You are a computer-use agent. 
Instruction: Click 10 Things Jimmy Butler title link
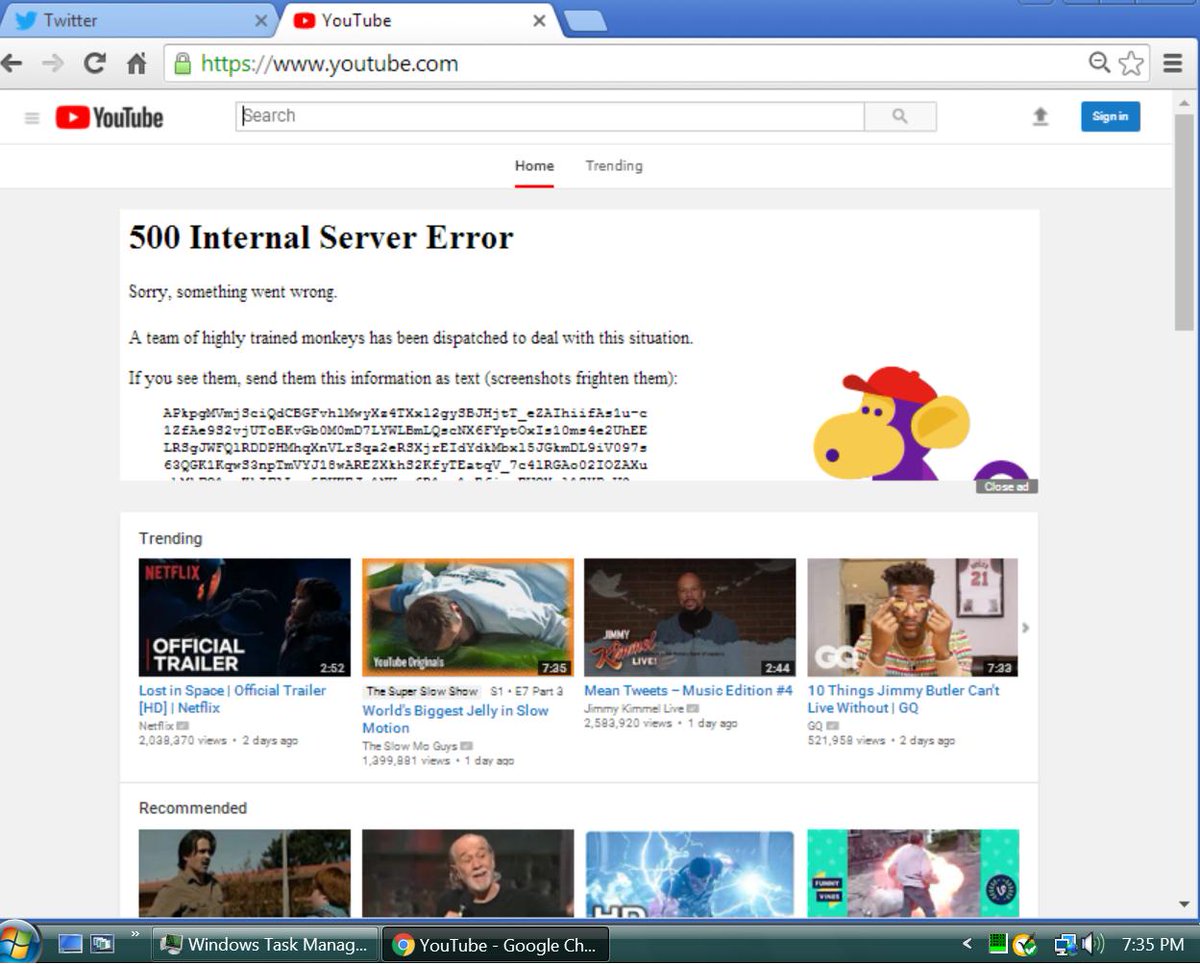coord(903,699)
